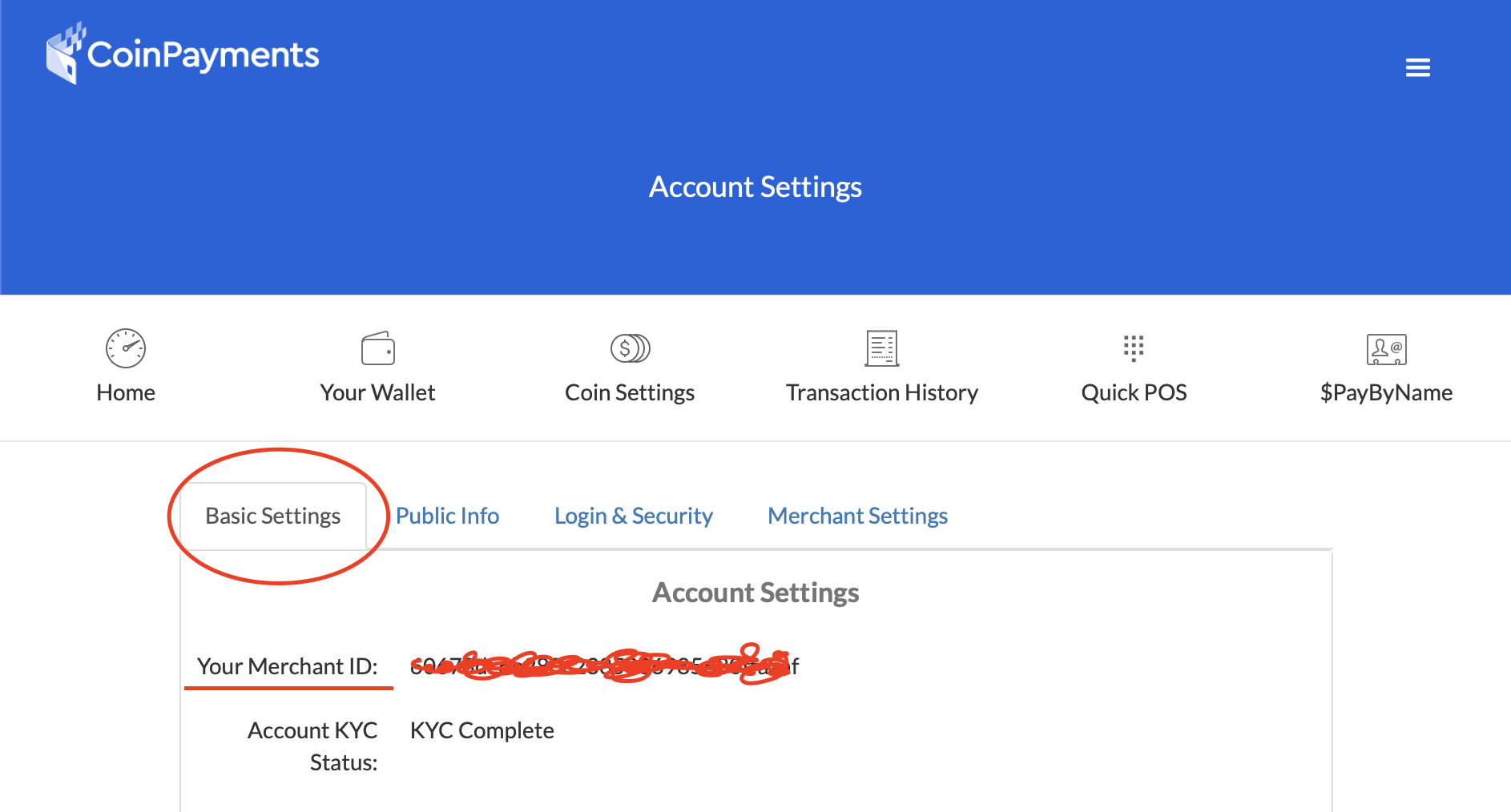1511x812 pixels.
Task: Open the hamburger menu
Action: point(1417,68)
